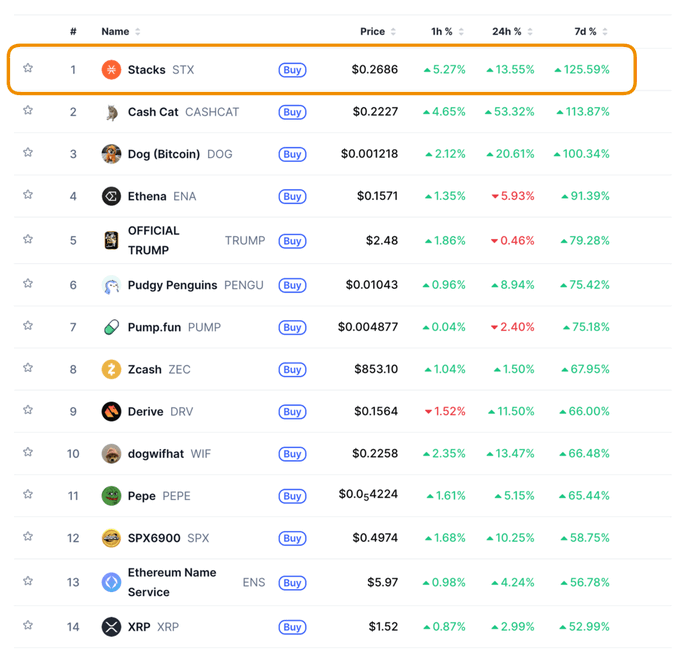This screenshot has width=680, height=660.
Task: Click Ethena 24h change 5.93%
Action: point(513,196)
